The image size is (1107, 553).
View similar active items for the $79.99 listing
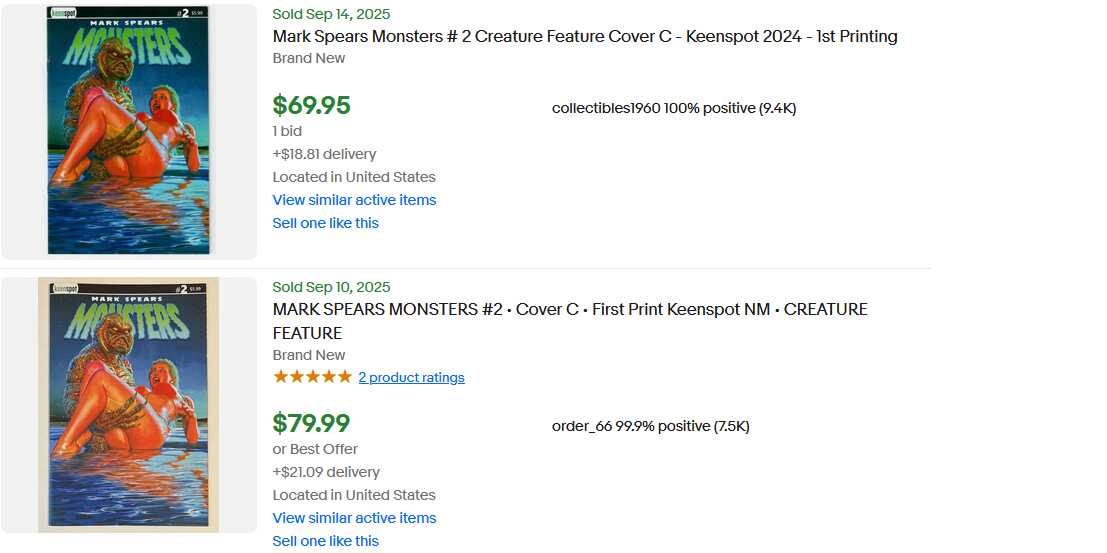pyautogui.click(x=354, y=518)
